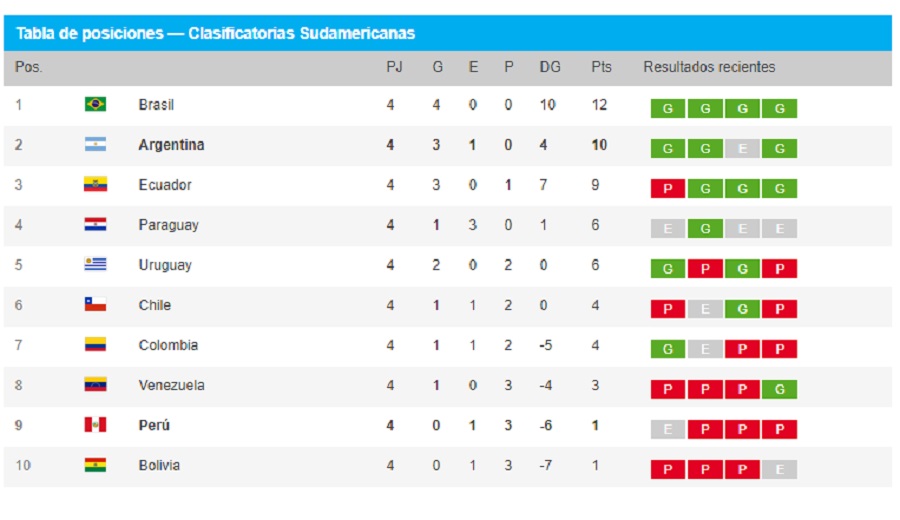The width and height of the screenshot is (900, 520).
Task: Open the Perú team name
Action: tap(154, 425)
